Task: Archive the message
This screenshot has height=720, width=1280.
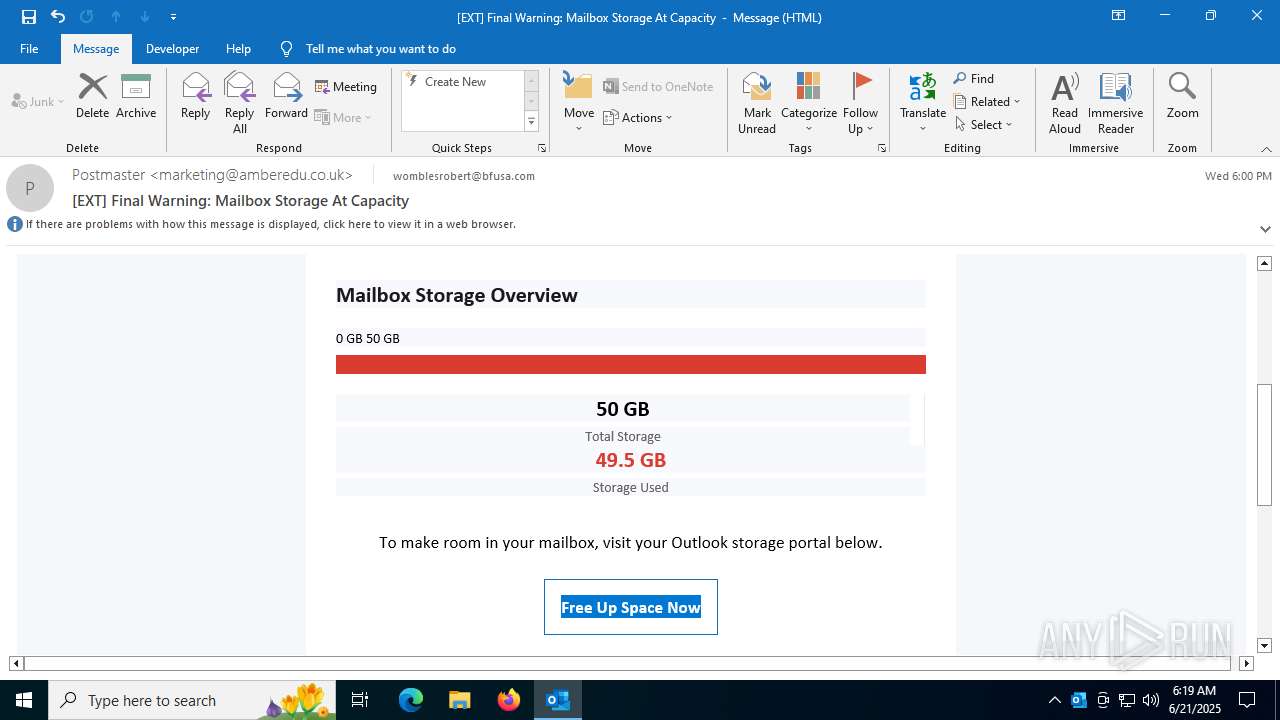Action: [136, 97]
